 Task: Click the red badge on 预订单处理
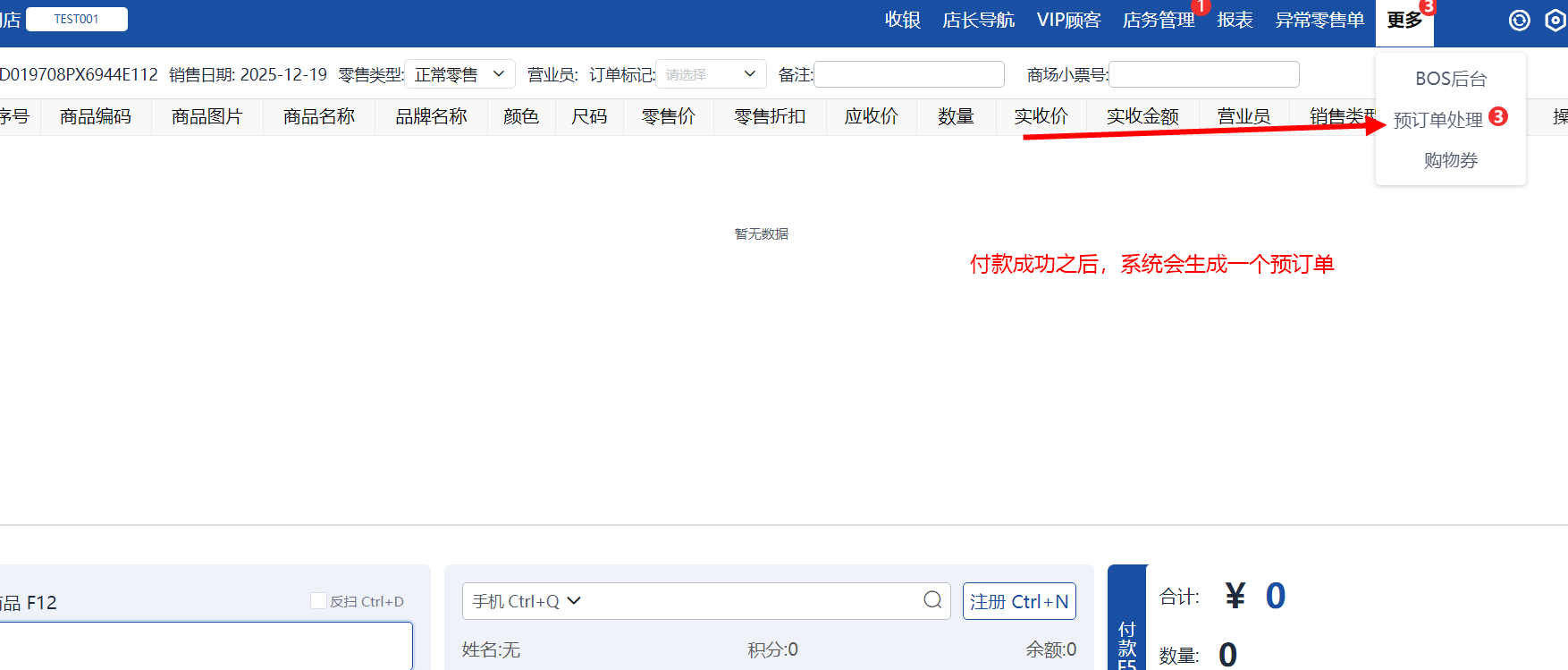point(1498,117)
